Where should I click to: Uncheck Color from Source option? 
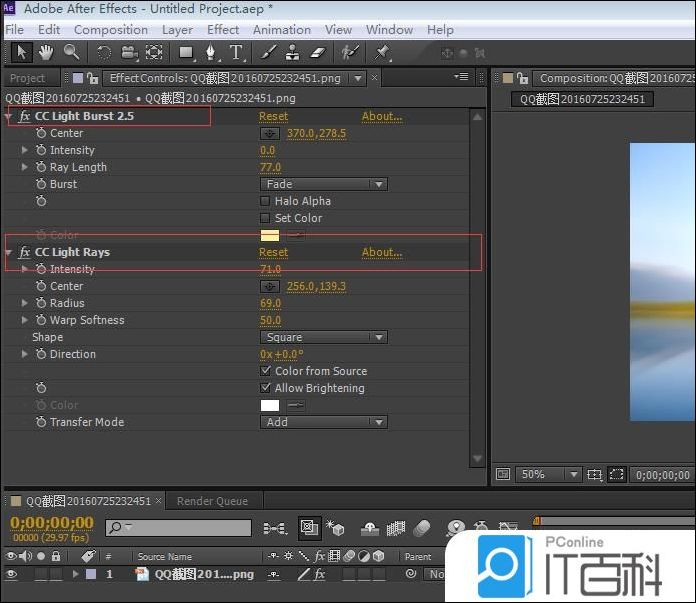click(x=265, y=371)
